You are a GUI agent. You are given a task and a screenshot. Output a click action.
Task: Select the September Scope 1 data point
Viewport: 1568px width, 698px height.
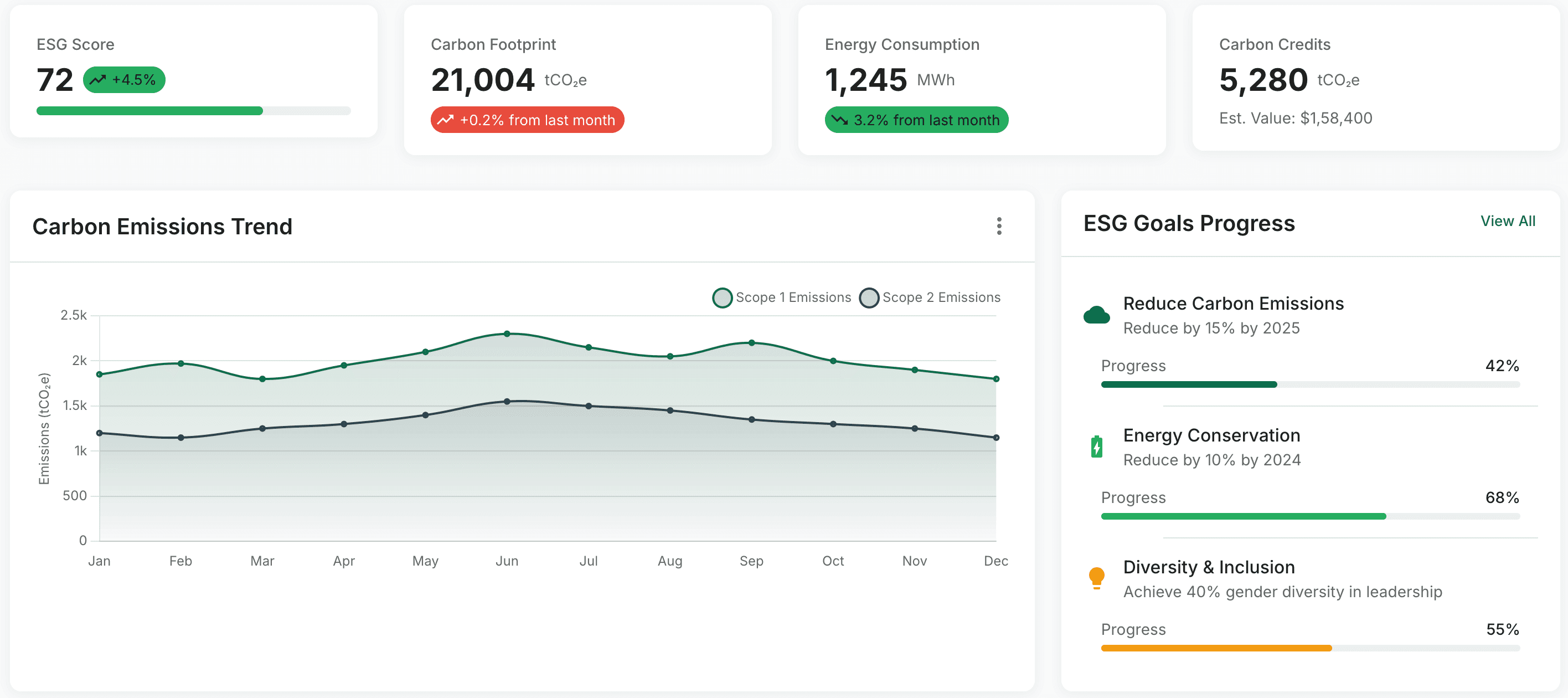click(x=751, y=343)
